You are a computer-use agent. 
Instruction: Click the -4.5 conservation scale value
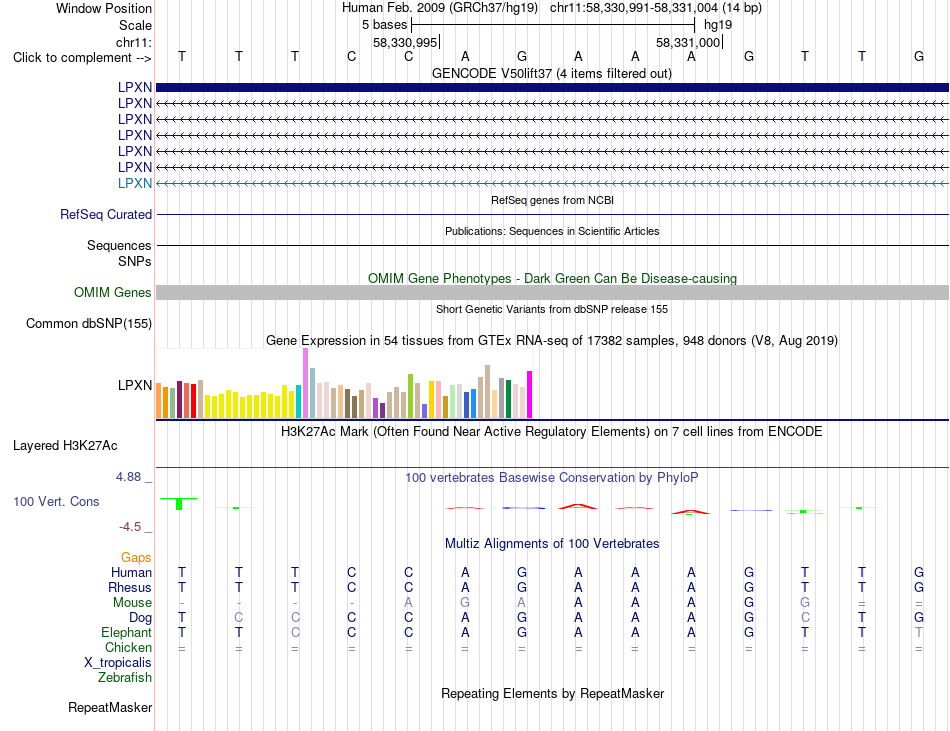click(130, 527)
